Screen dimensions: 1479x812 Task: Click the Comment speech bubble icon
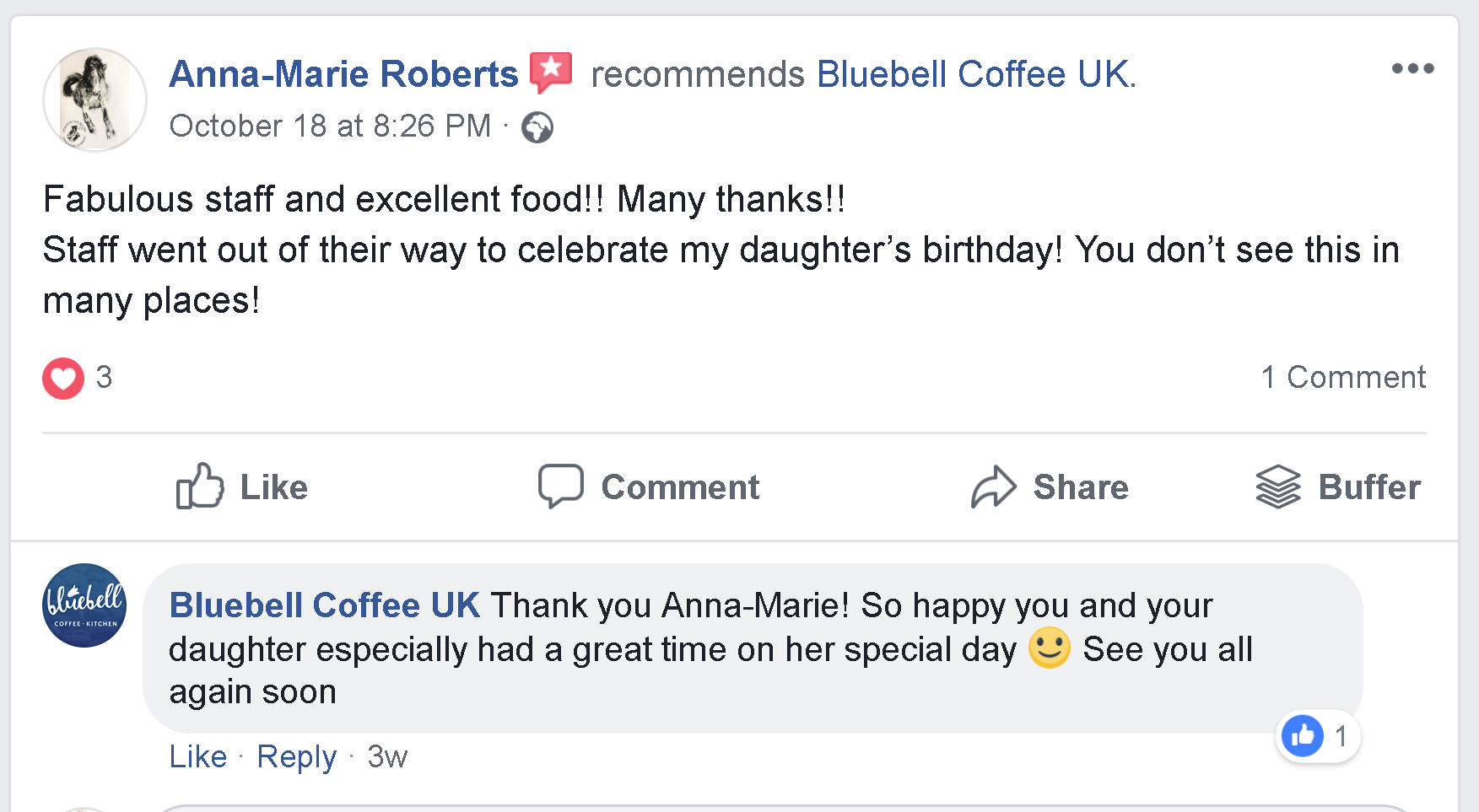point(561,486)
